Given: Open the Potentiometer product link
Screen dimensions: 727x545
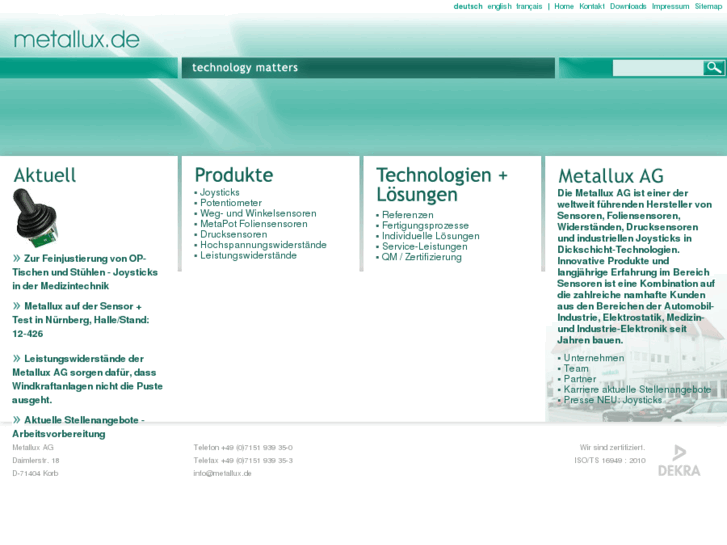Looking at the screenshot, I should pos(231,203).
